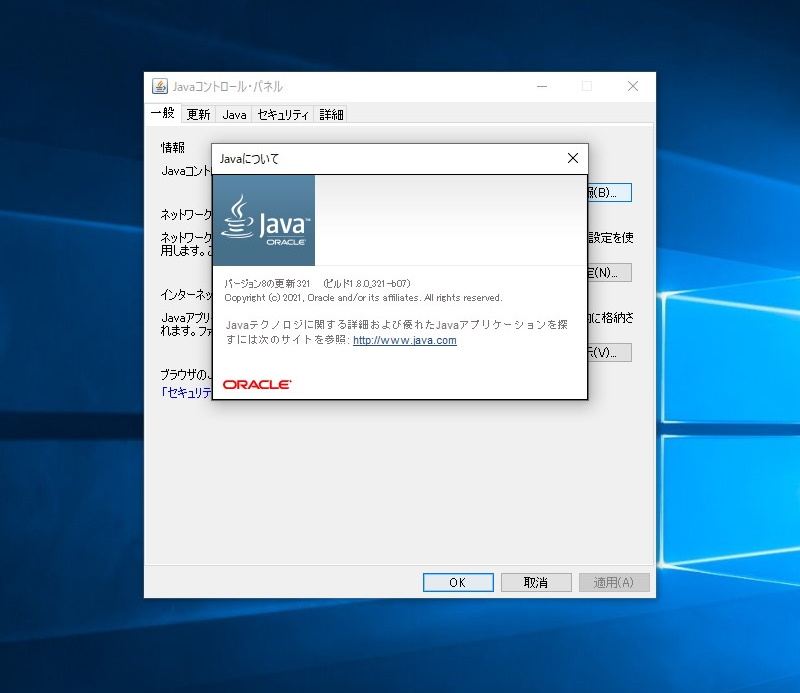Select the Java tab

(x=233, y=114)
